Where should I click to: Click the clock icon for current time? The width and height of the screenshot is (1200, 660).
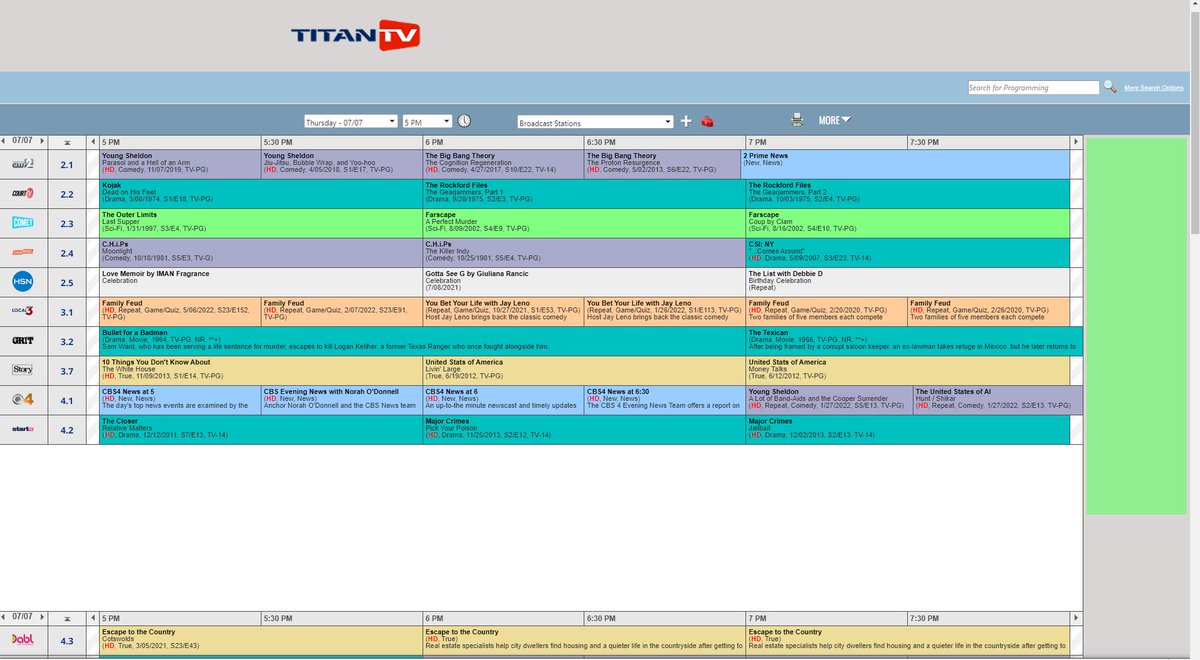tap(464, 121)
